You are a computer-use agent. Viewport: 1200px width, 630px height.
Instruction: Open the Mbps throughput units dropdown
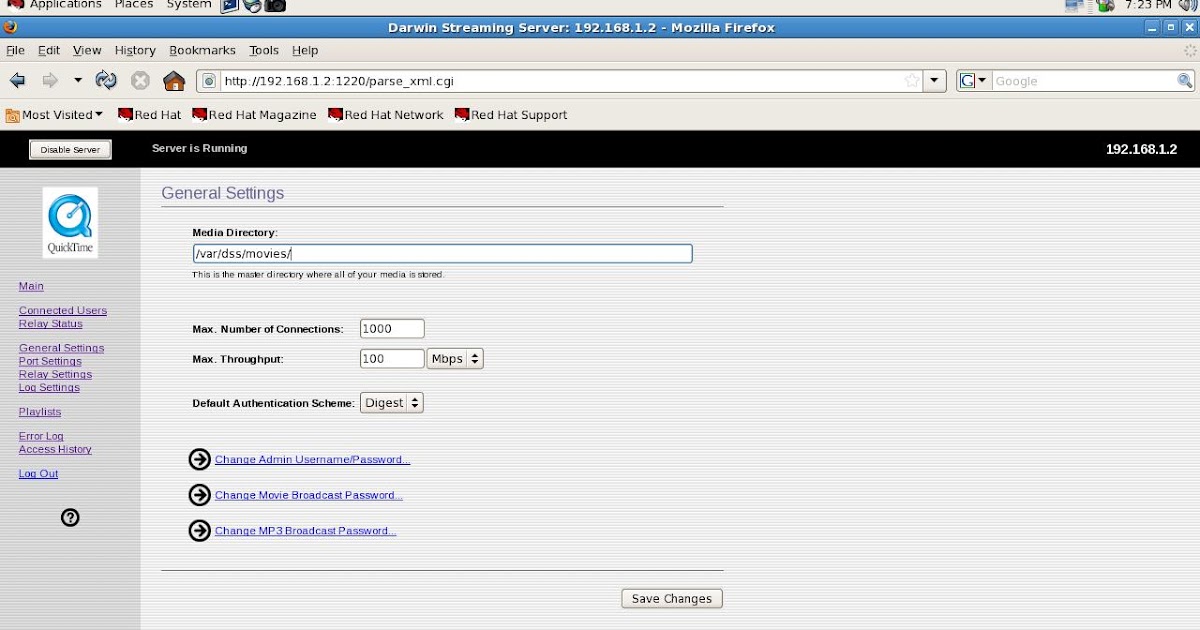click(455, 358)
